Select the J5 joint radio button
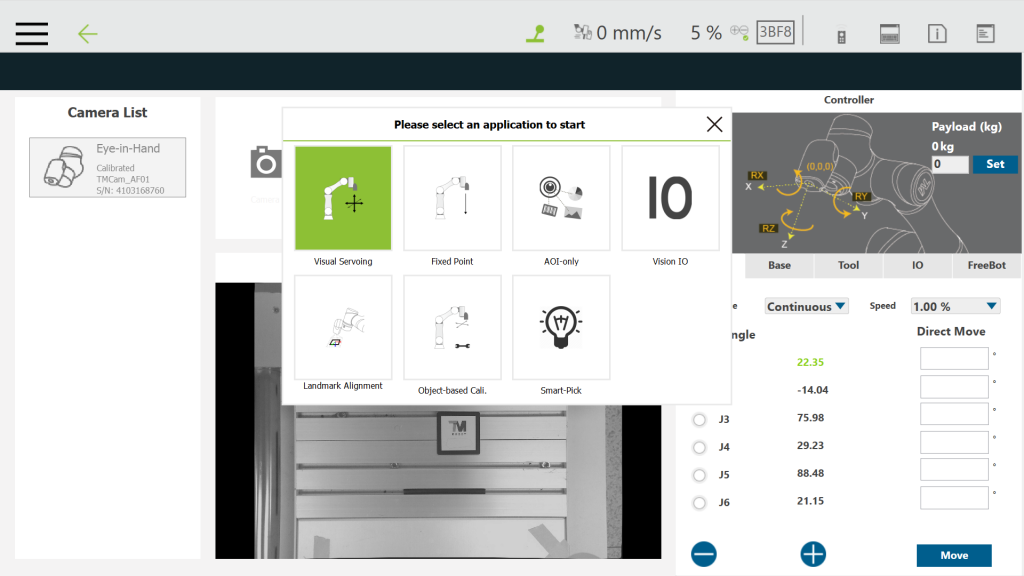 pyautogui.click(x=699, y=474)
